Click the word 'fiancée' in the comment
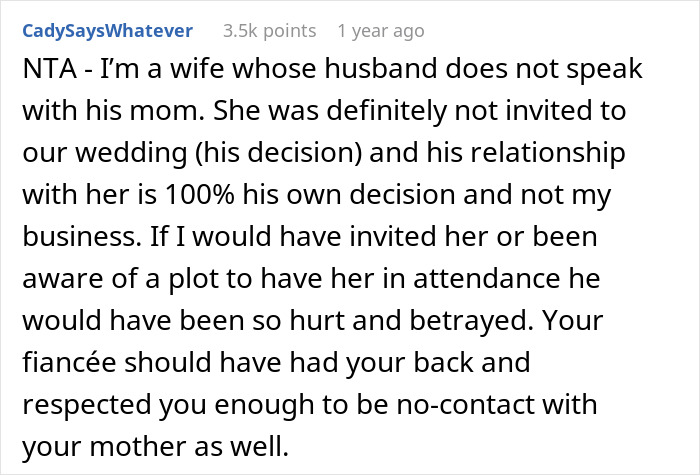 click(70, 362)
